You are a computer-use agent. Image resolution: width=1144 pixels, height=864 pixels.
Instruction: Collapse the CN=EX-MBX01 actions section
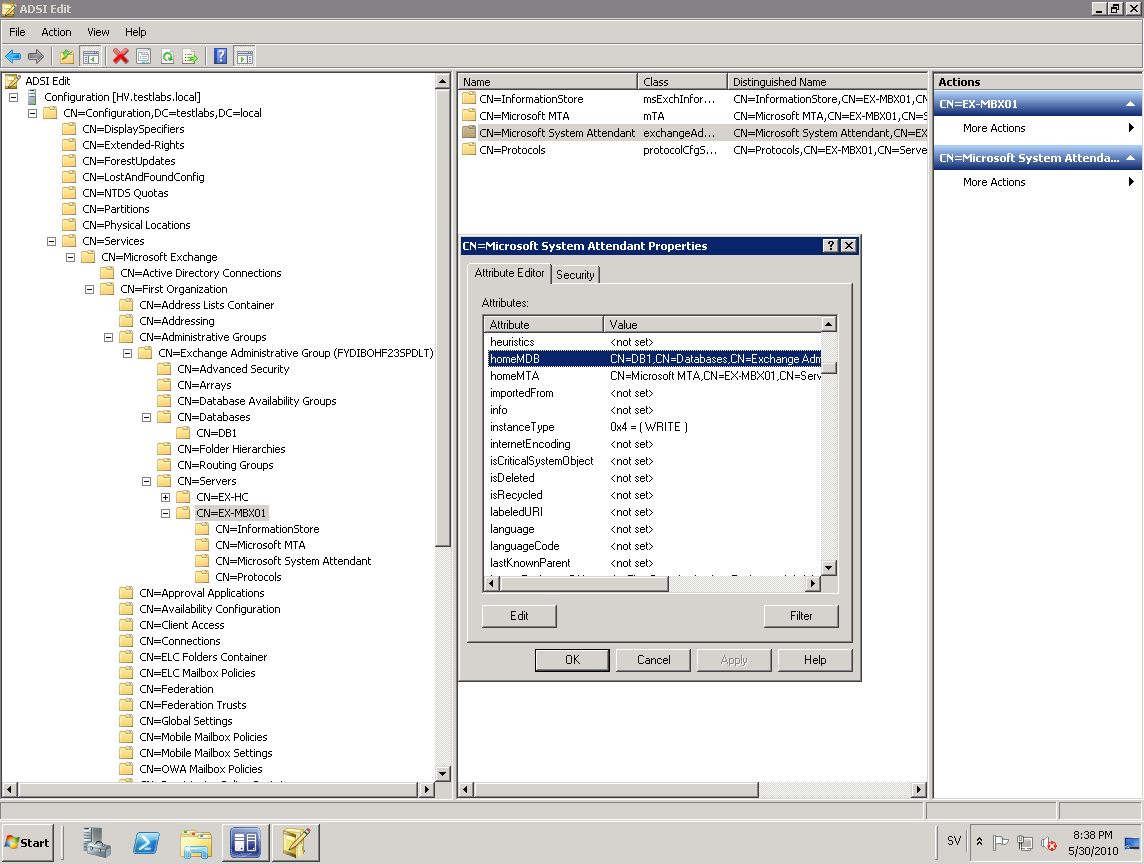(x=1130, y=104)
